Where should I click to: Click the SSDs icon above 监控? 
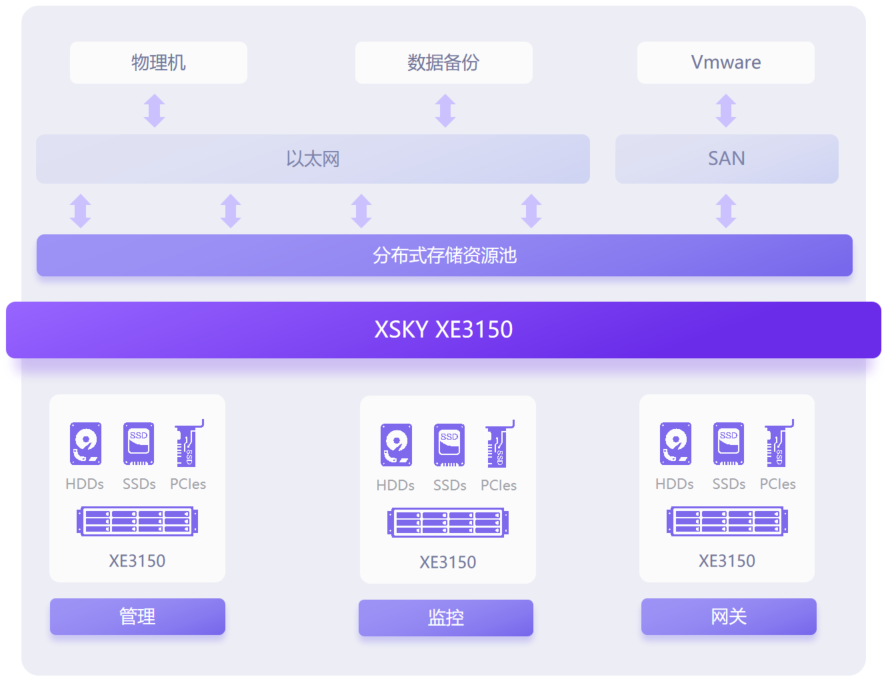[450, 445]
